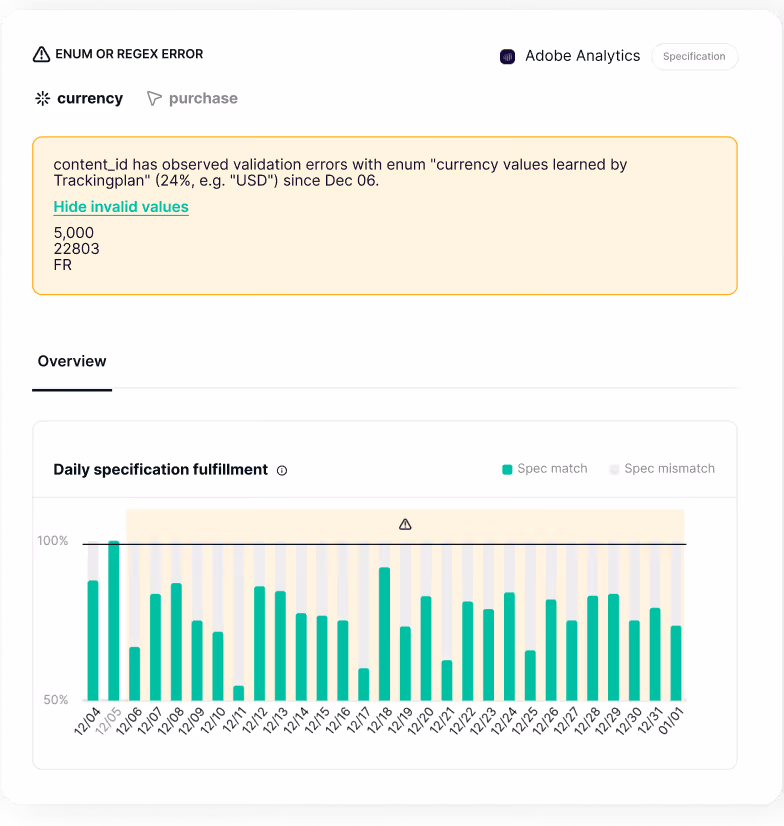Screen dimensions: 784x826
Task: Click the grey Spec mismatch color swatch
Action: coord(614,469)
